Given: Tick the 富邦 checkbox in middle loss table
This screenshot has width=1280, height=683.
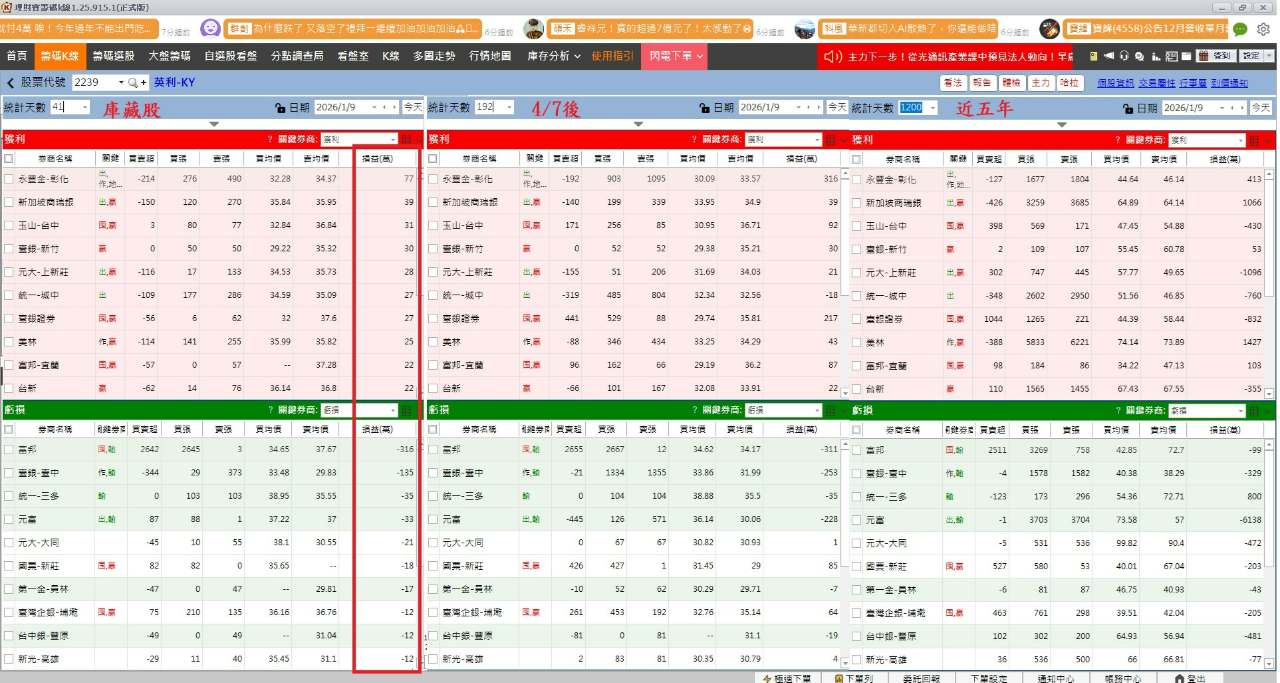Looking at the screenshot, I should coord(434,450).
